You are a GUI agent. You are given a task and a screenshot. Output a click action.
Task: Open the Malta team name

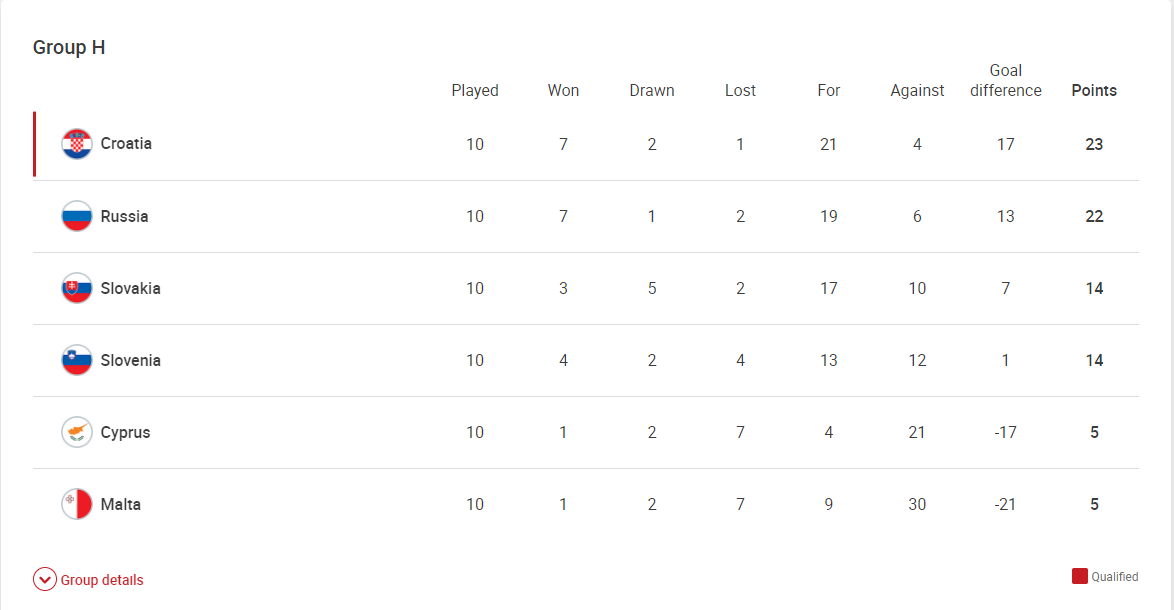click(x=121, y=504)
